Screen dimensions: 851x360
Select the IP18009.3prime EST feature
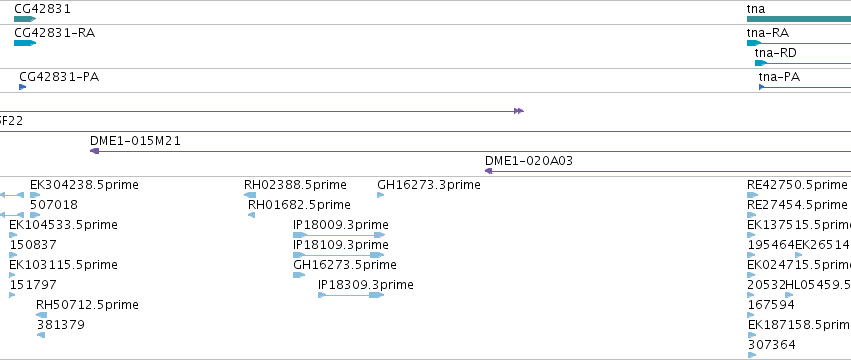339,235
